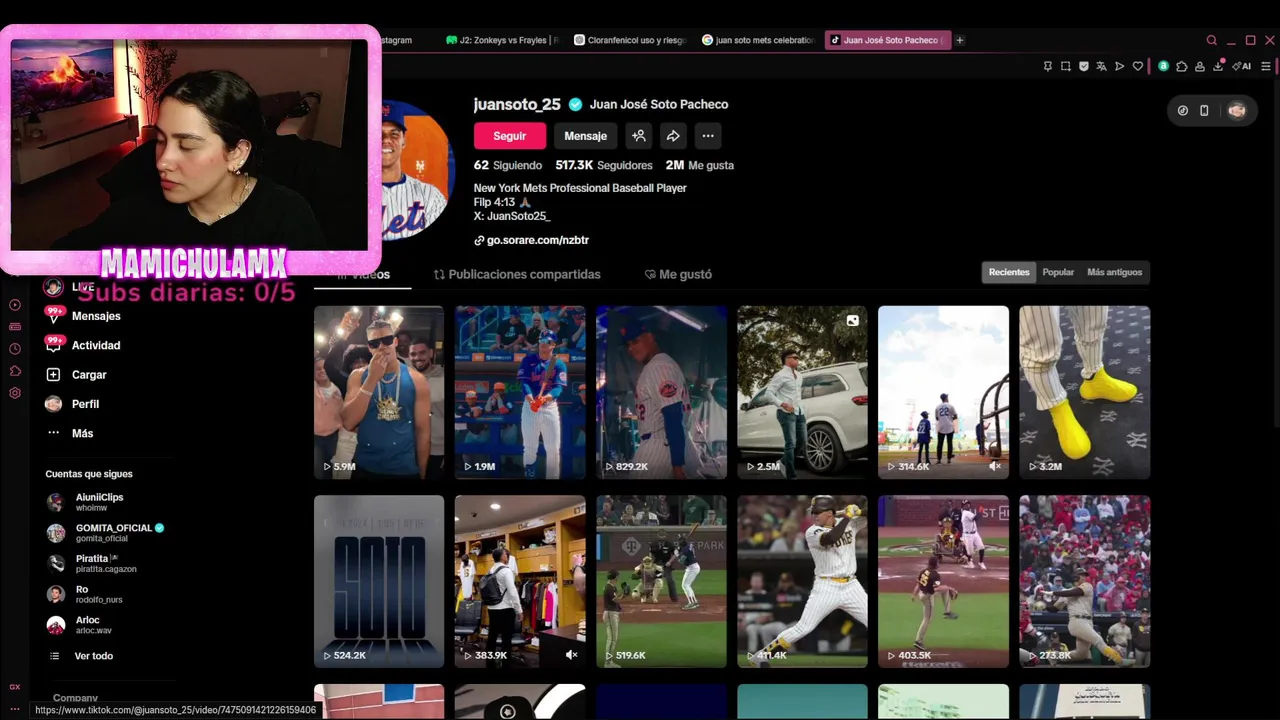The height and width of the screenshot is (720, 1280).
Task: Click the browser search icon near the window controls
Action: click(1211, 40)
